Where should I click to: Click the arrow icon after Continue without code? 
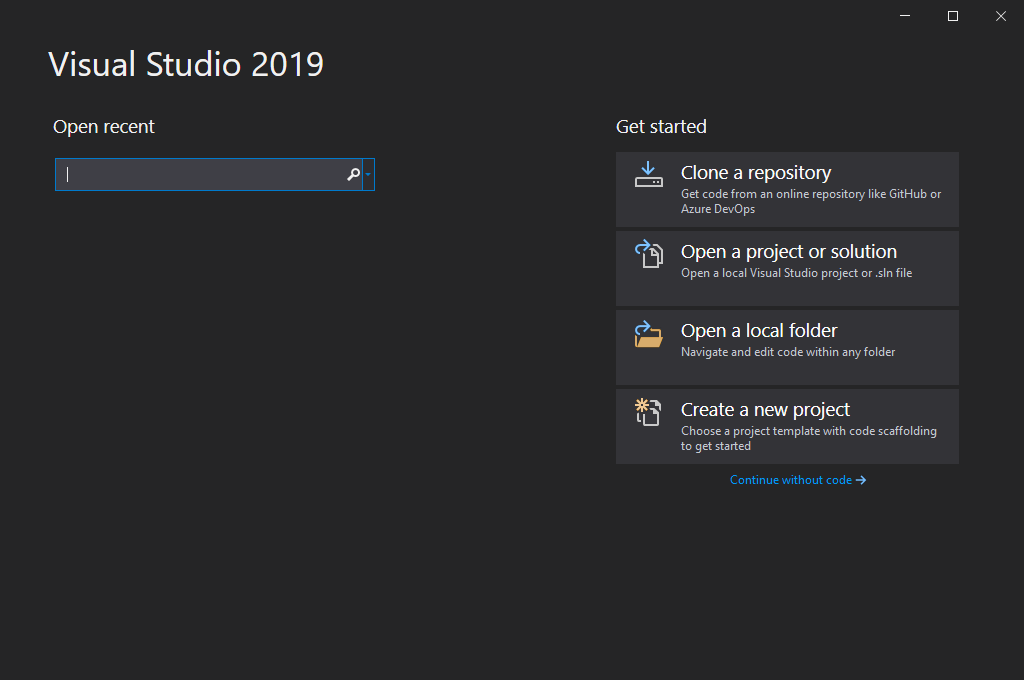(x=861, y=480)
